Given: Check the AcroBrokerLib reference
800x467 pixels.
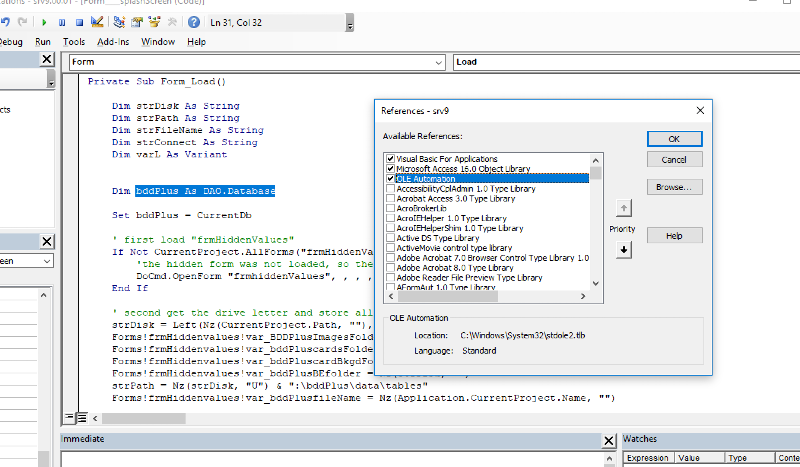Looking at the screenshot, I should click(390, 208).
